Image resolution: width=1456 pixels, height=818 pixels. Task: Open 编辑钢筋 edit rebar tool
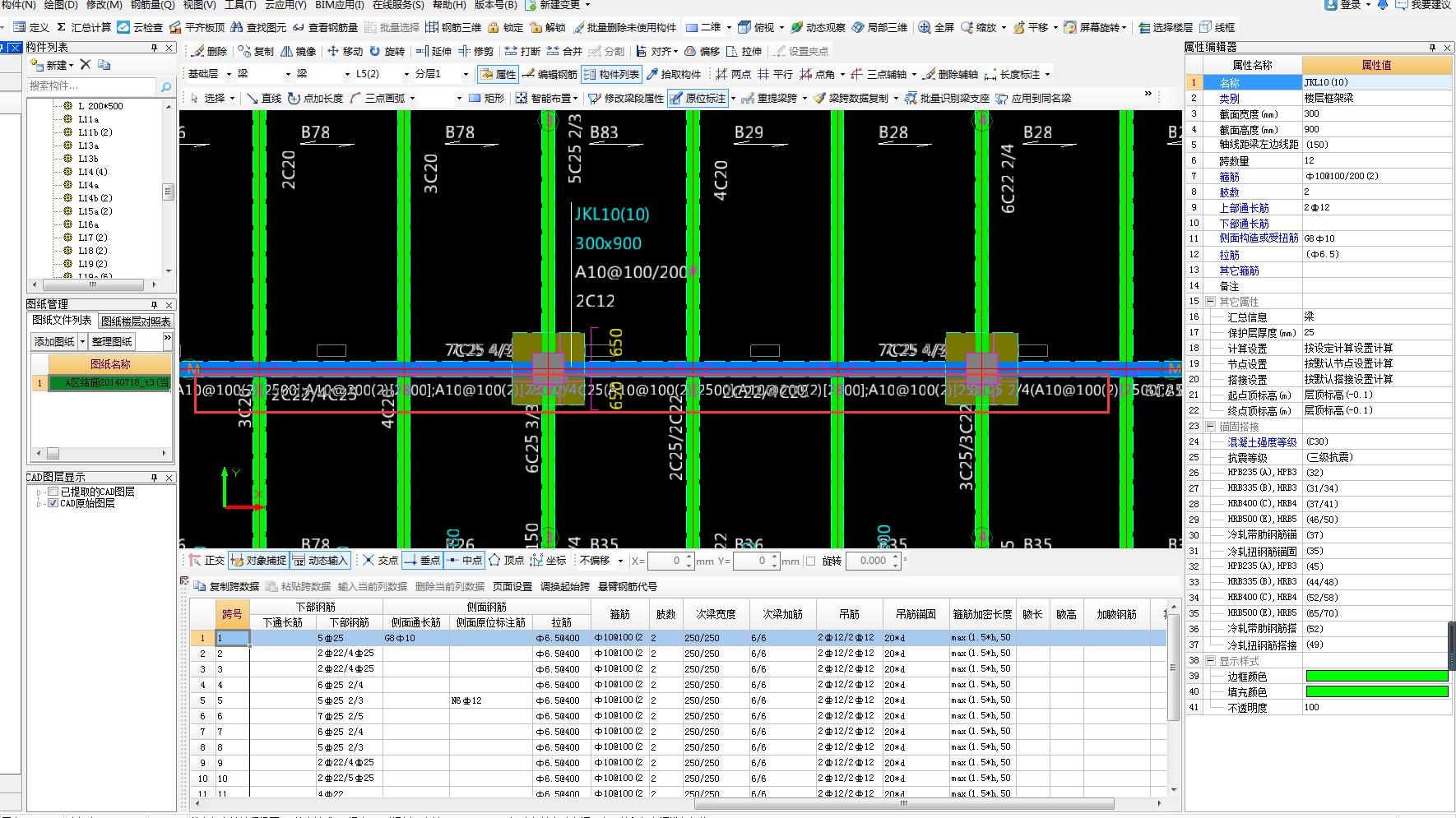click(549, 74)
